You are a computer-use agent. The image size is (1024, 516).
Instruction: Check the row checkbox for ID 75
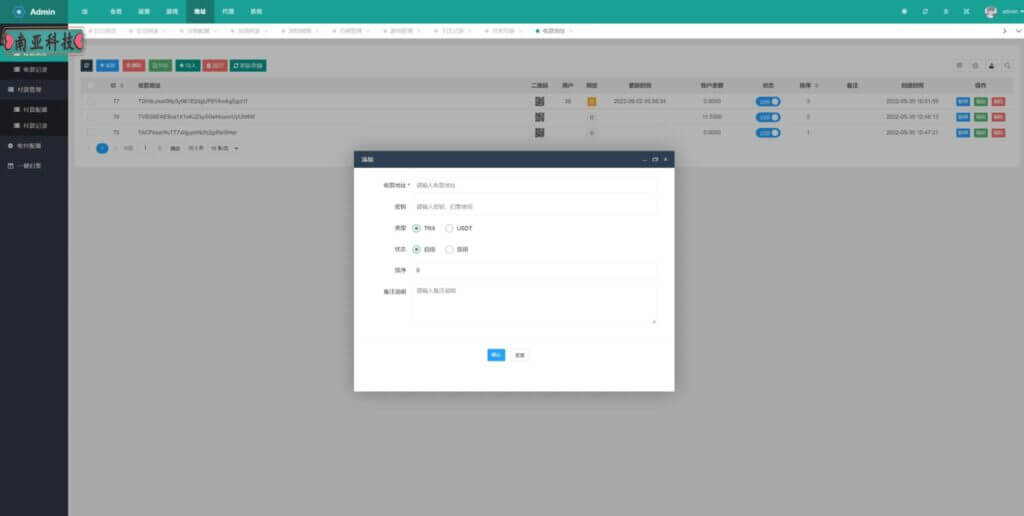91,133
